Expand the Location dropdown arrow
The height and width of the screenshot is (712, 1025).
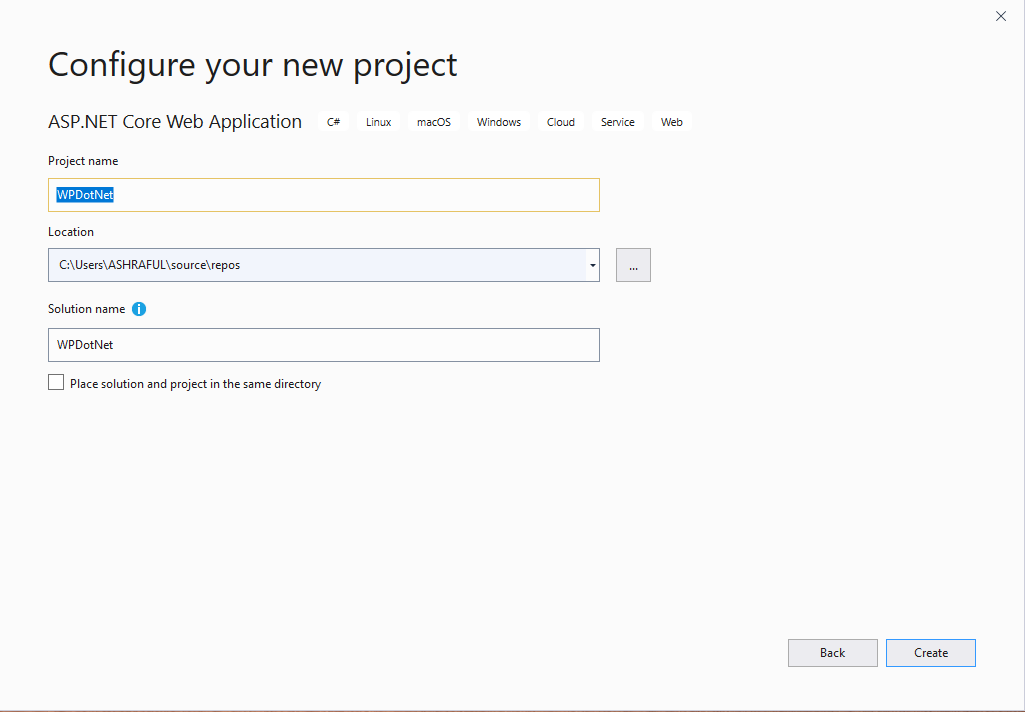click(x=593, y=265)
